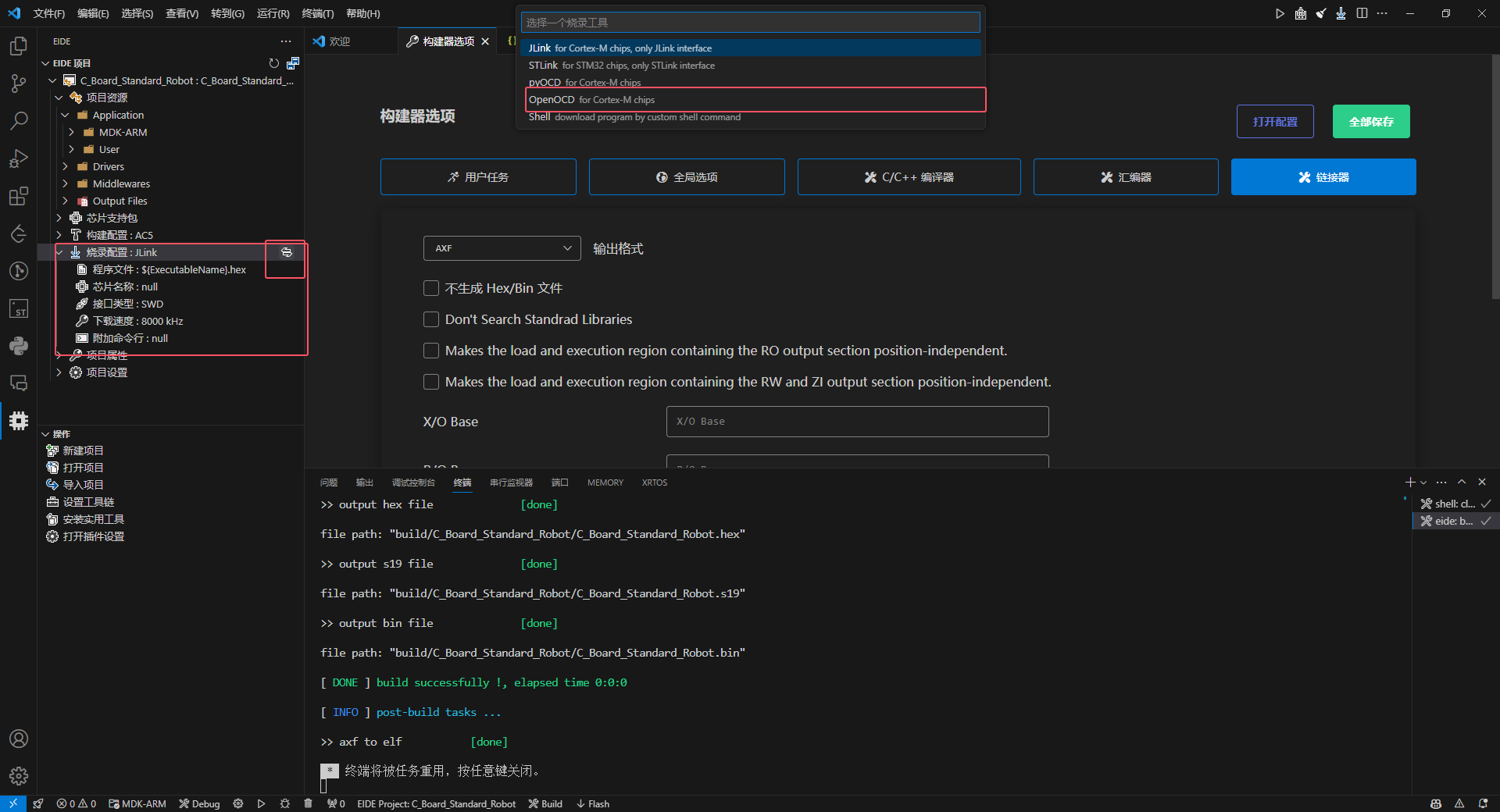Click the download/flash icon in title bar
Viewport: 1500px width, 812px height.
(x=1341, y=13)
